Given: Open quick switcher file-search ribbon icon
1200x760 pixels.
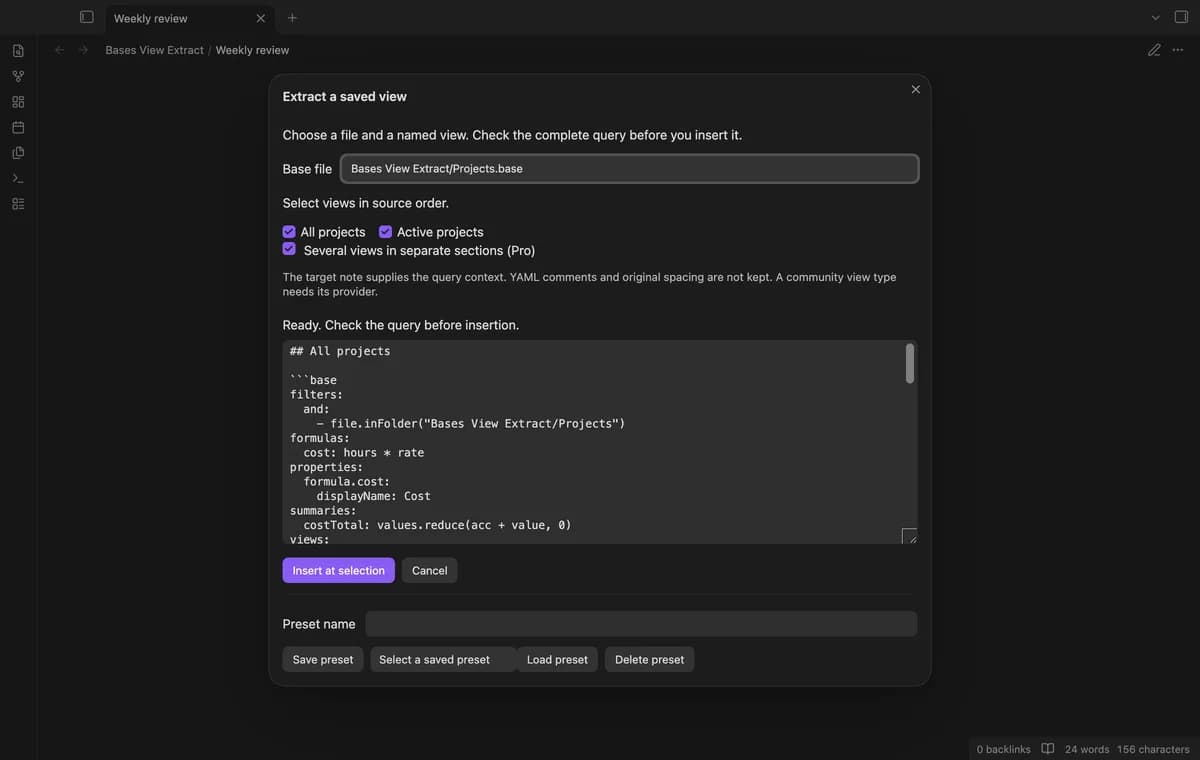Looking at the screenshot, I should coord(18,50).
